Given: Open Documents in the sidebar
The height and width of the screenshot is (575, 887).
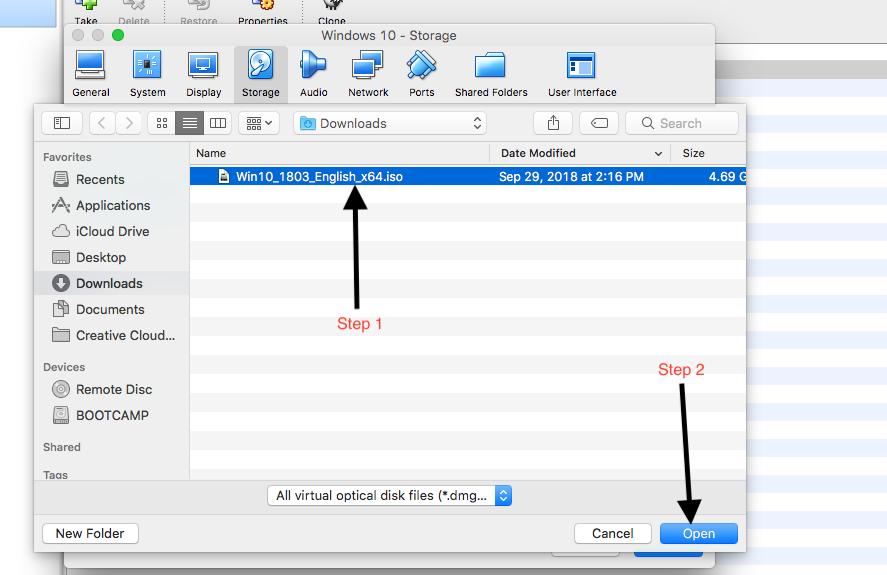Looking at the screenshot, I should pyautogui.click(x=110, y=310).
